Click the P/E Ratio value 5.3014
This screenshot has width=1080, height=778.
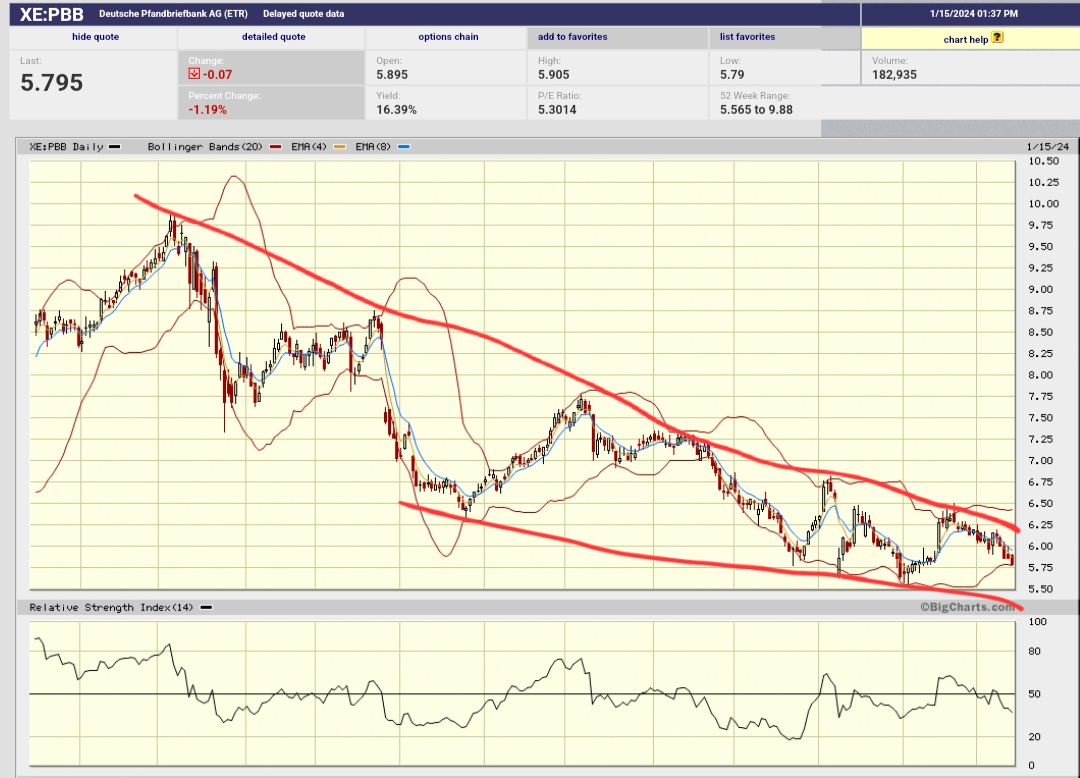pyautogui.click(x=557, y=109)
